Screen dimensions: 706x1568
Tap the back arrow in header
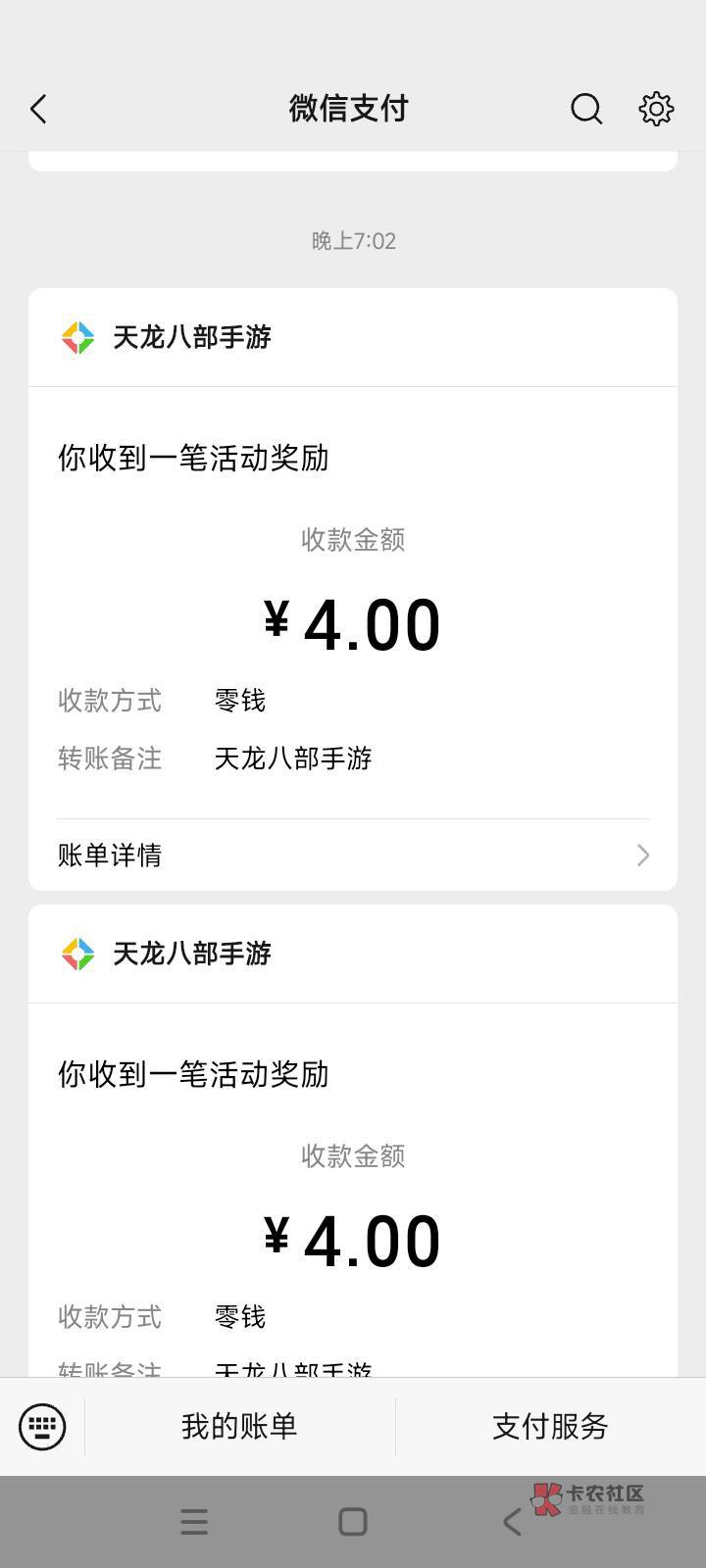point(39,109)
